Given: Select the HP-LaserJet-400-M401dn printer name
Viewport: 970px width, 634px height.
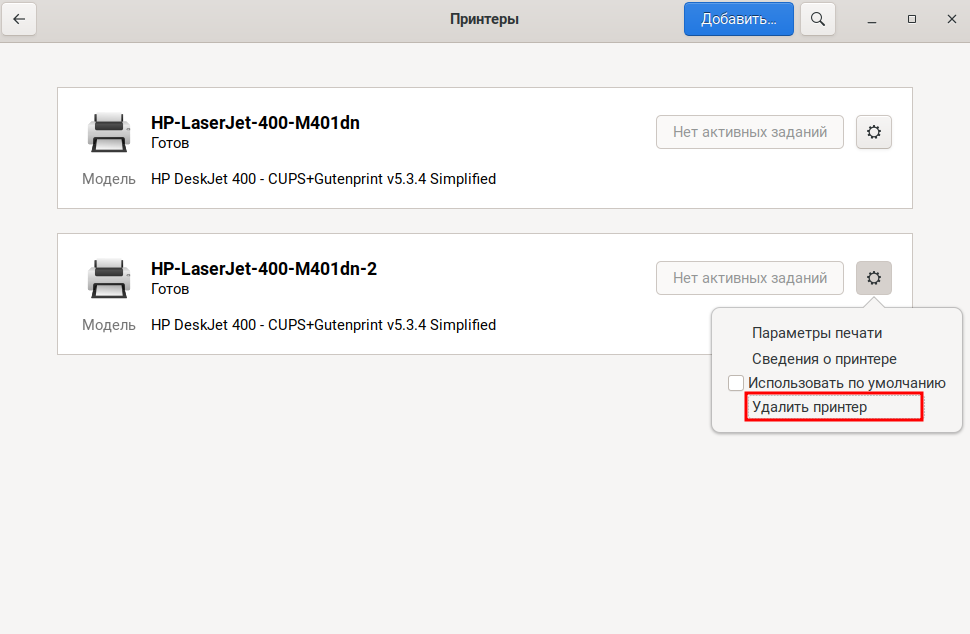Looking at the screenshot, I should [255, 123].
